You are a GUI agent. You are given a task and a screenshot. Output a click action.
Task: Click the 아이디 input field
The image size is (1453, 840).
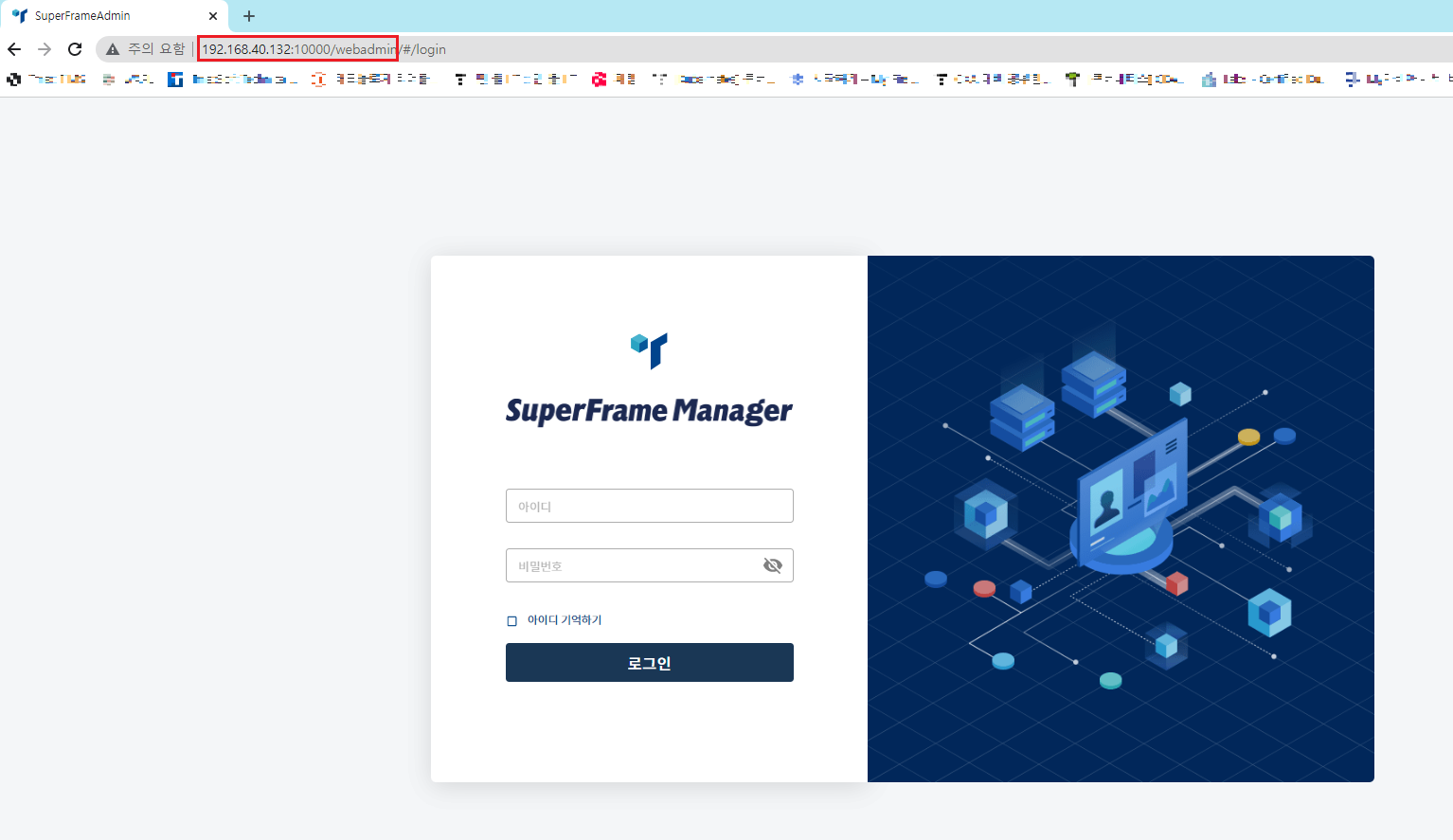(650, 506)
